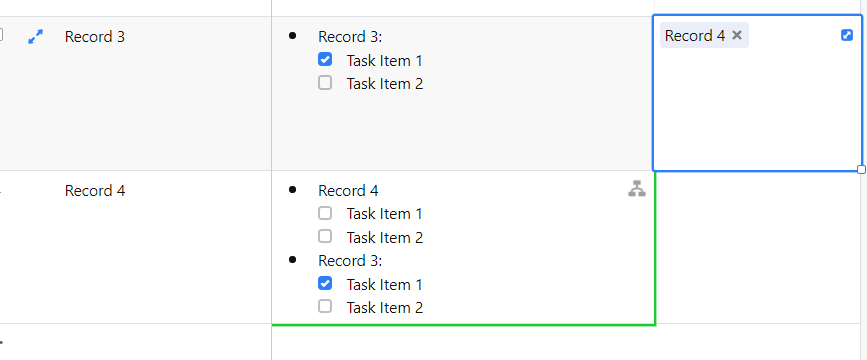Check the last Task Item 2 in Record 4's row
The width and height of the screenshot is (867, 360).
pos(325,306)
